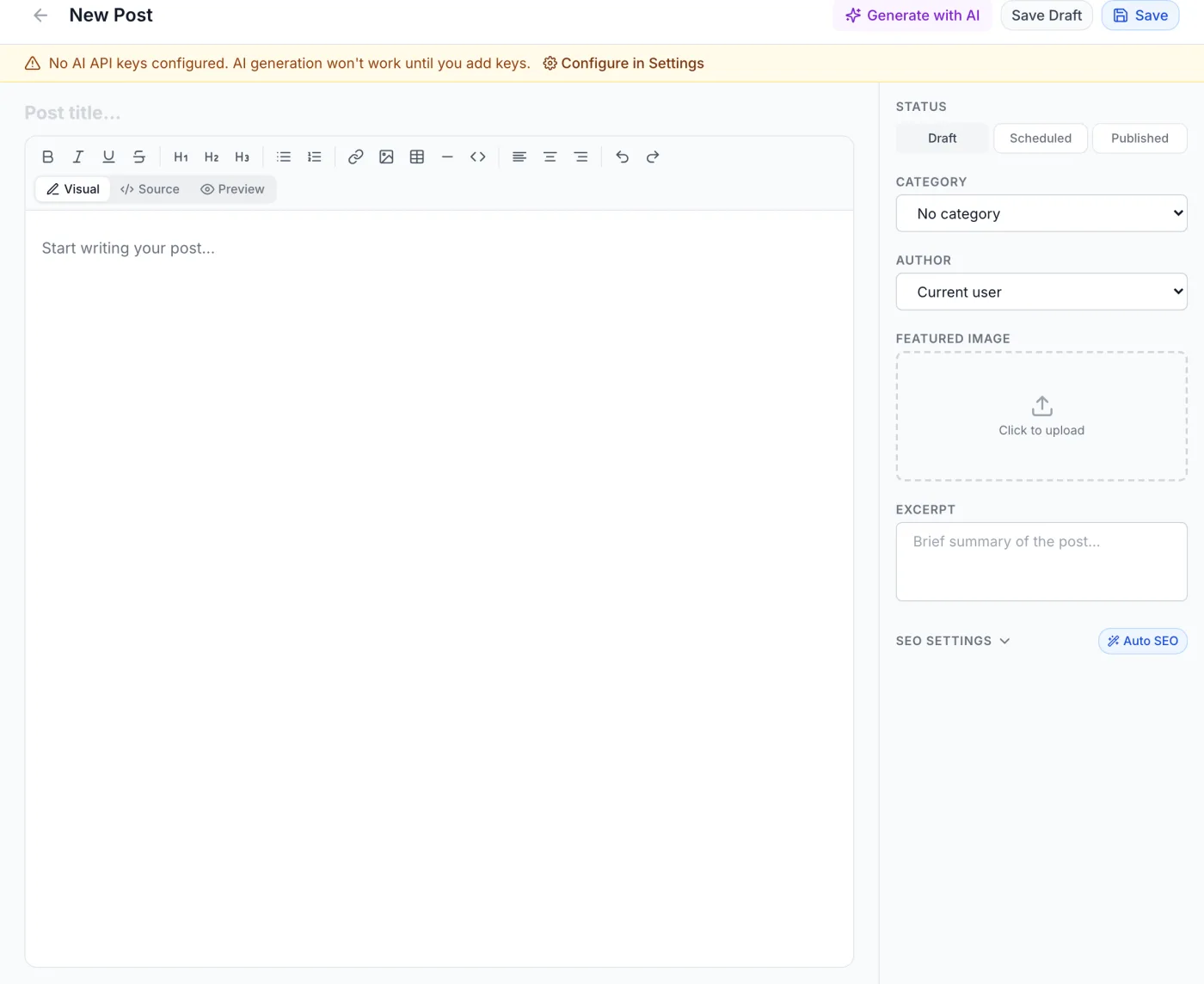Click the "Click to upload" text
Image resolution: width=1204 pixels, height=984 pixels.
click(x=1041, y=430)
